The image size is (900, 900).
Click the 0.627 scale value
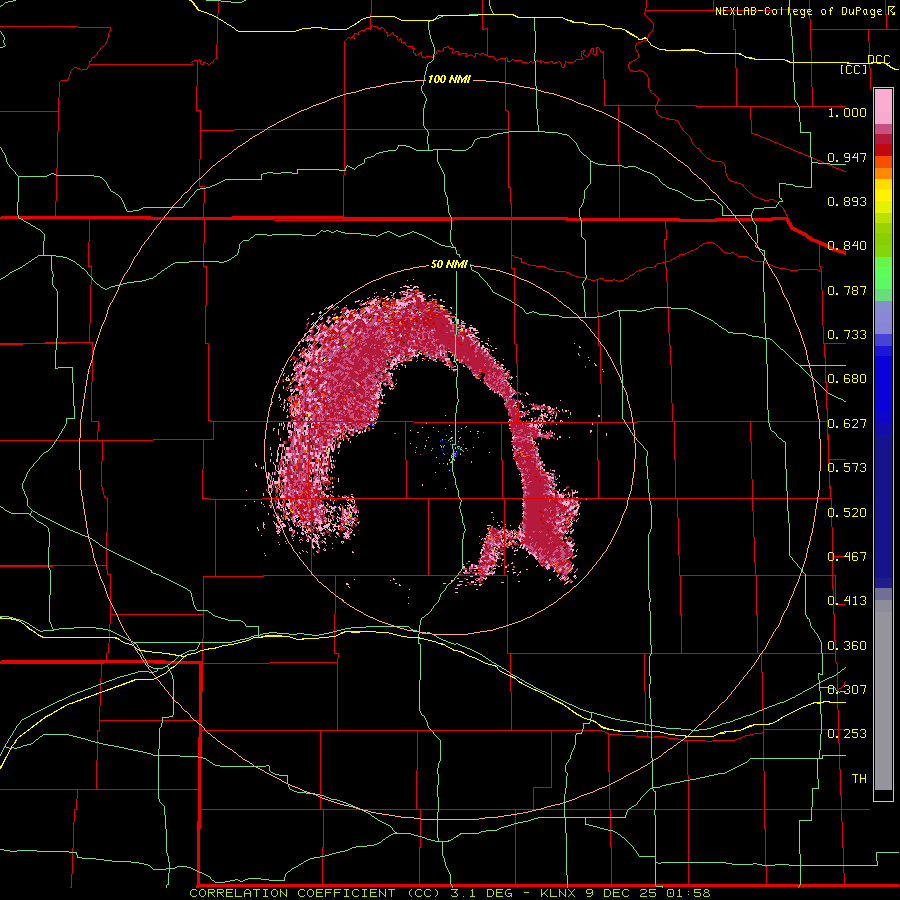(x=847, y=424)
